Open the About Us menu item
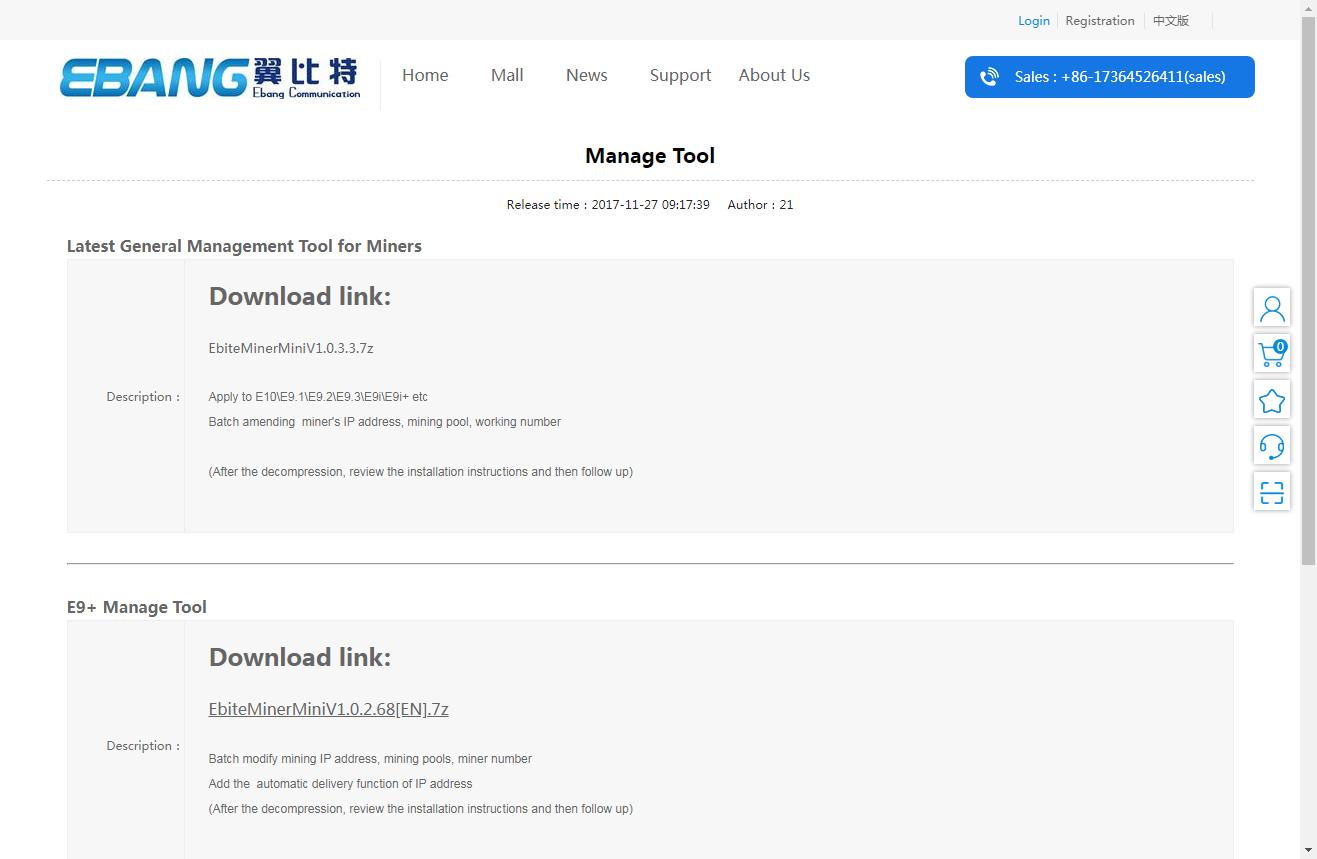 (774, 75)
